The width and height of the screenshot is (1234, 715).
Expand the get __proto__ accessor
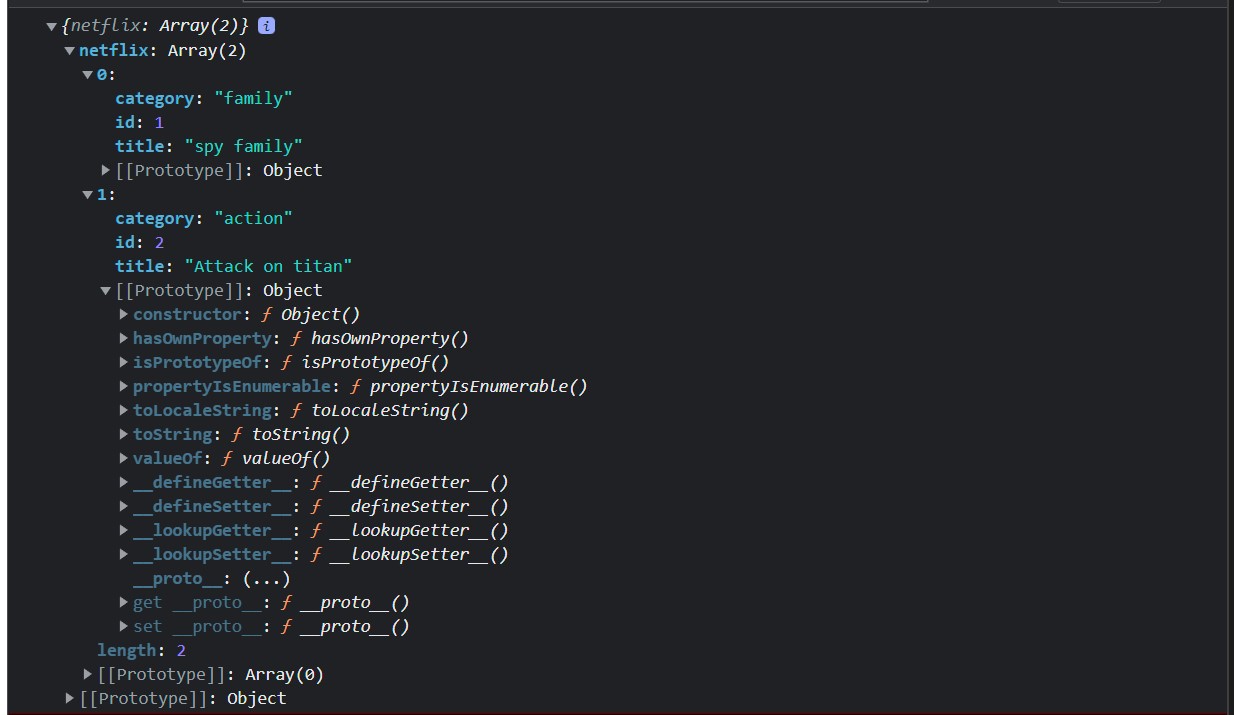124,603
